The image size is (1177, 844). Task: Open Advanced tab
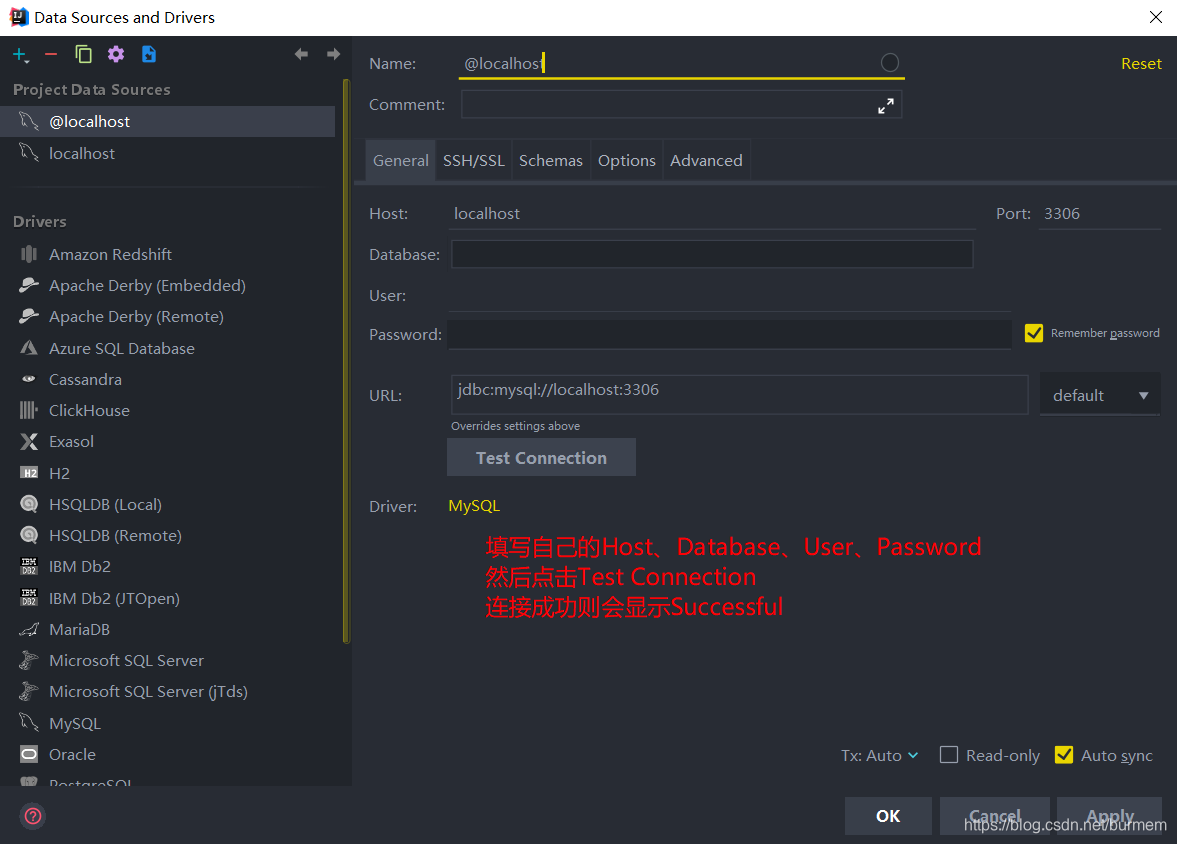point(706,160)
